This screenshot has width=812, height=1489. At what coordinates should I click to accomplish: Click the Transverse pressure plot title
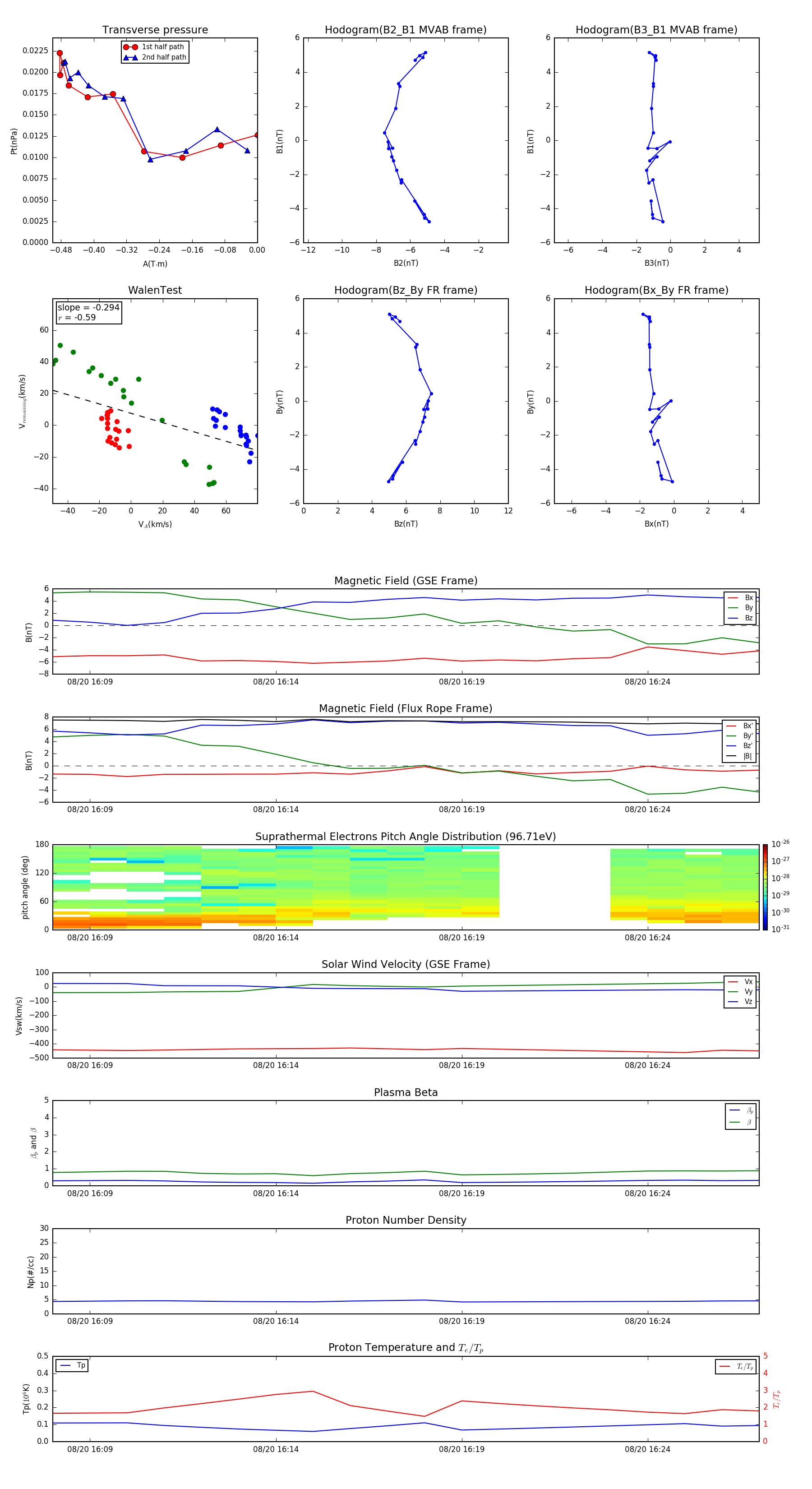click(155, 30)
